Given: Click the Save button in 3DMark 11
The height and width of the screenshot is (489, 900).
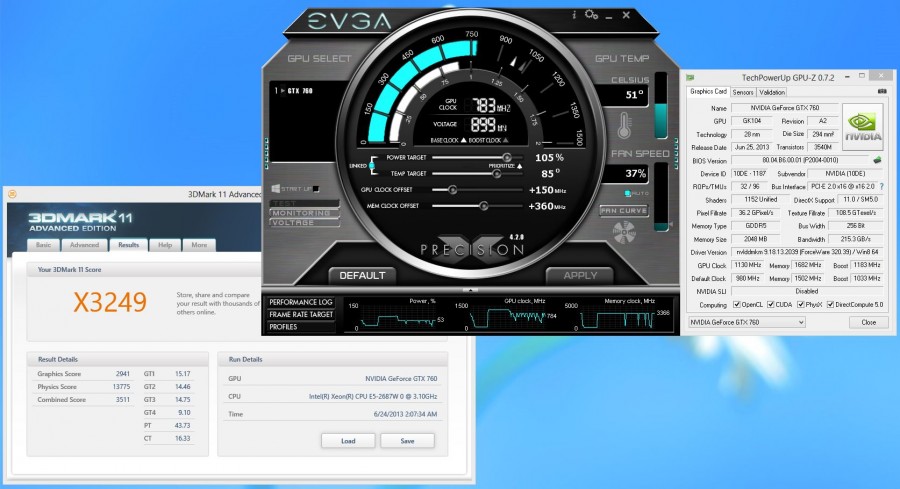Looking at the screenshot, I should 407,441.
